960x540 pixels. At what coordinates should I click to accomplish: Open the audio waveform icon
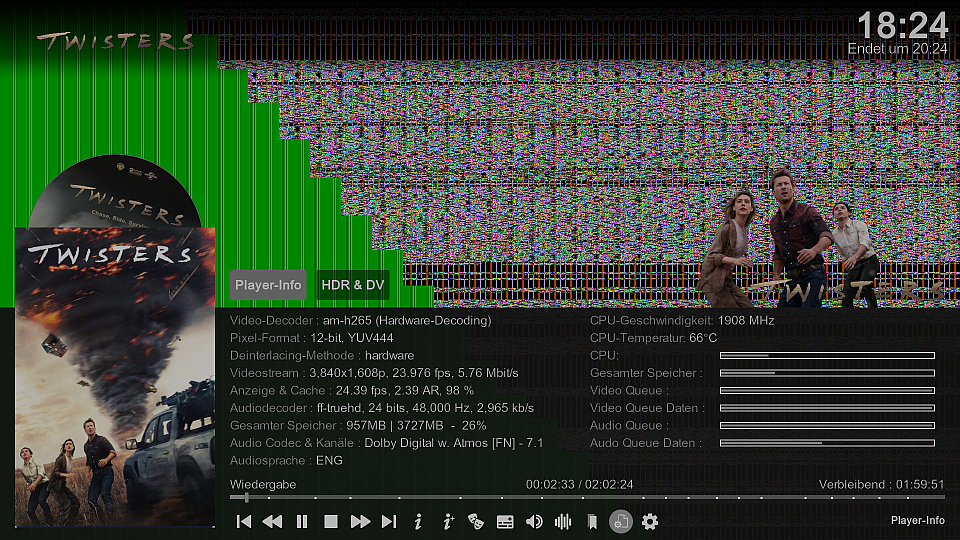click(x=563, y=522)
